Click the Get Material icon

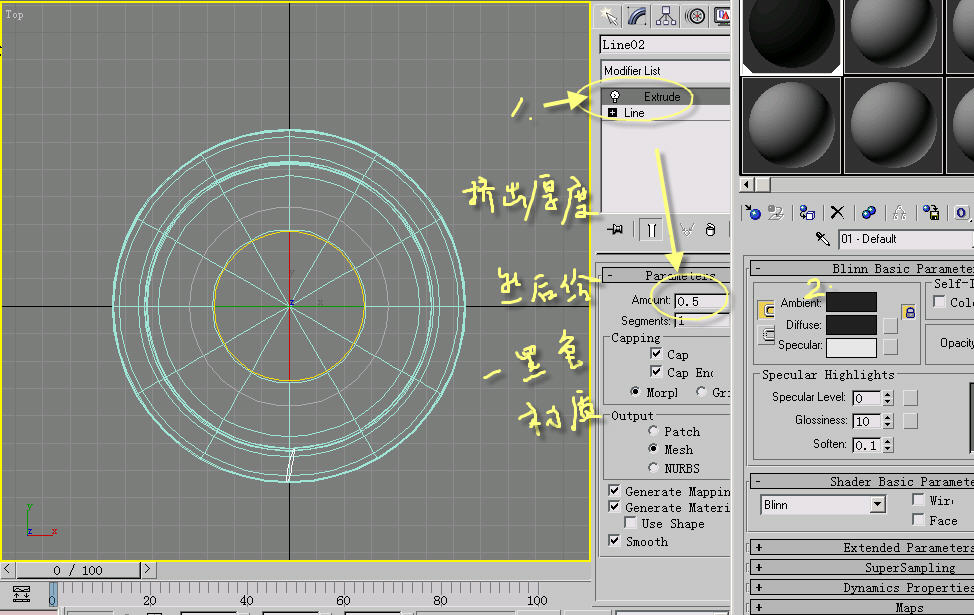[x=753, y=213]
